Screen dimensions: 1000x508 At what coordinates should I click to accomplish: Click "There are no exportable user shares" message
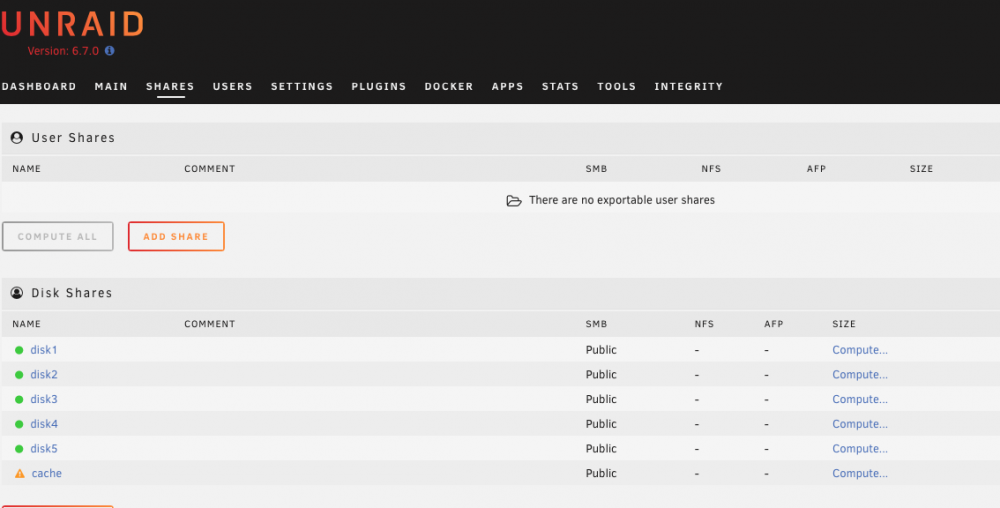coord(622,200)
